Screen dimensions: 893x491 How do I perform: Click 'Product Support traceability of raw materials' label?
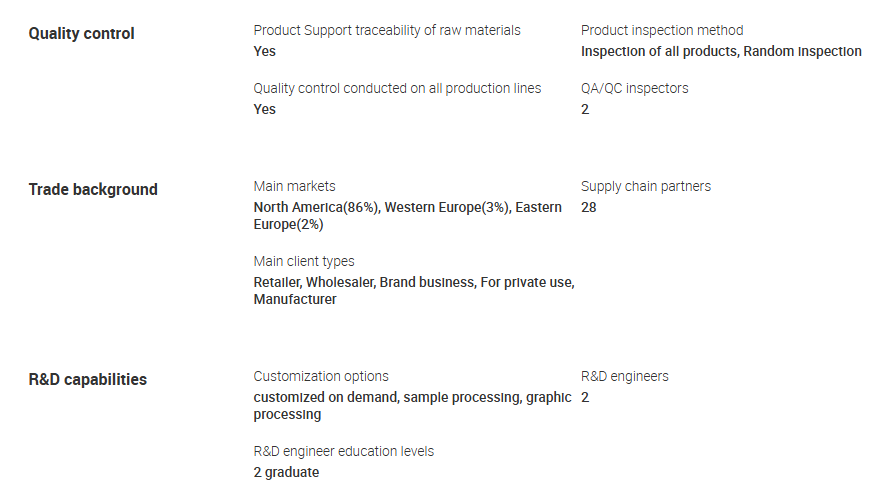[x=387, y=30]
